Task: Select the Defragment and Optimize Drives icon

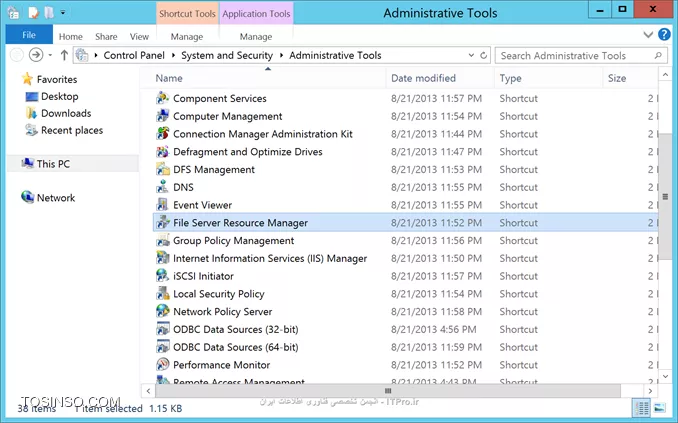Action: pyautogui.click(x=163, y=151)
